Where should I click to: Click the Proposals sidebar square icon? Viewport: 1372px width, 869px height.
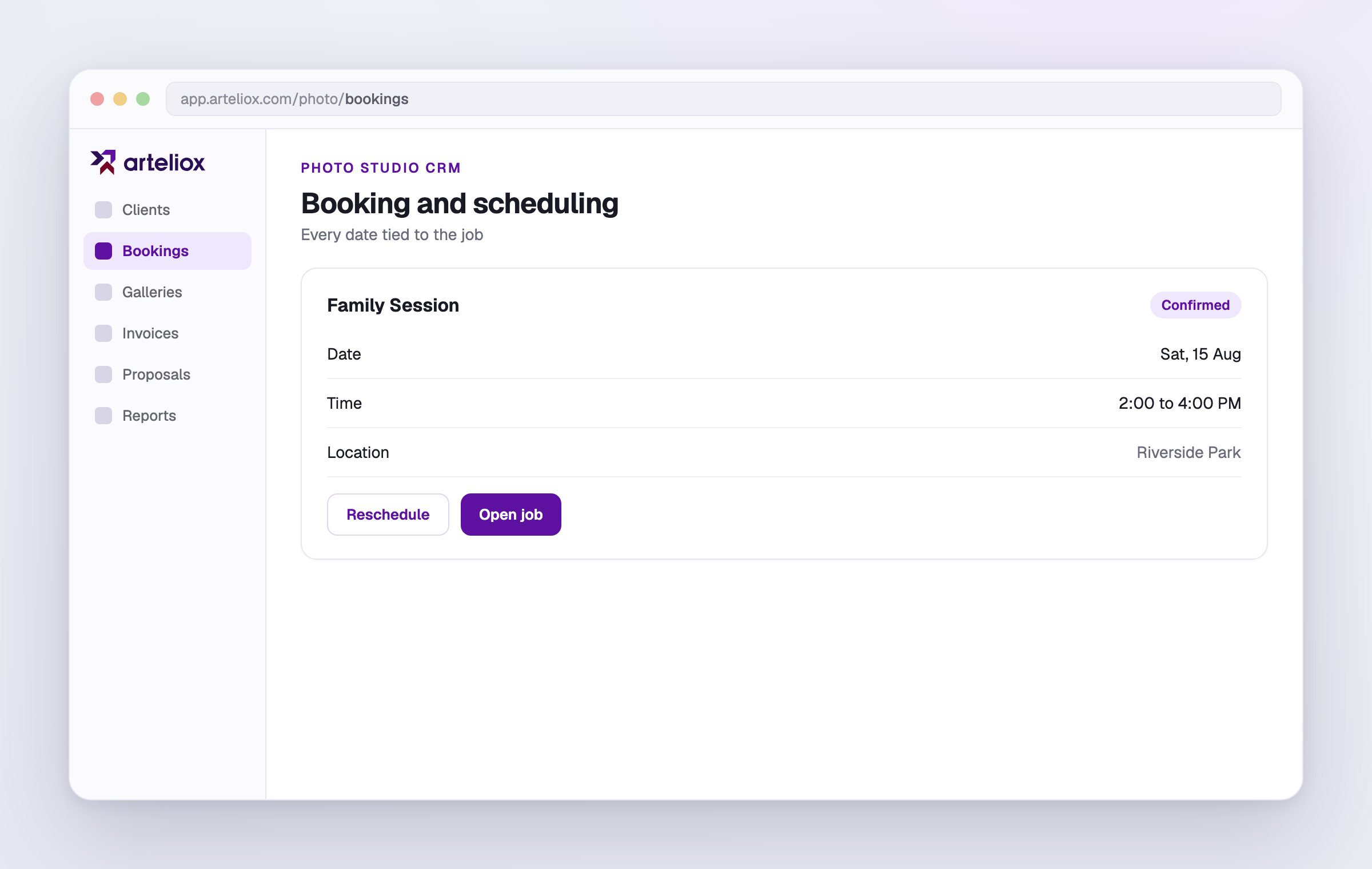(x=103, y=374)
